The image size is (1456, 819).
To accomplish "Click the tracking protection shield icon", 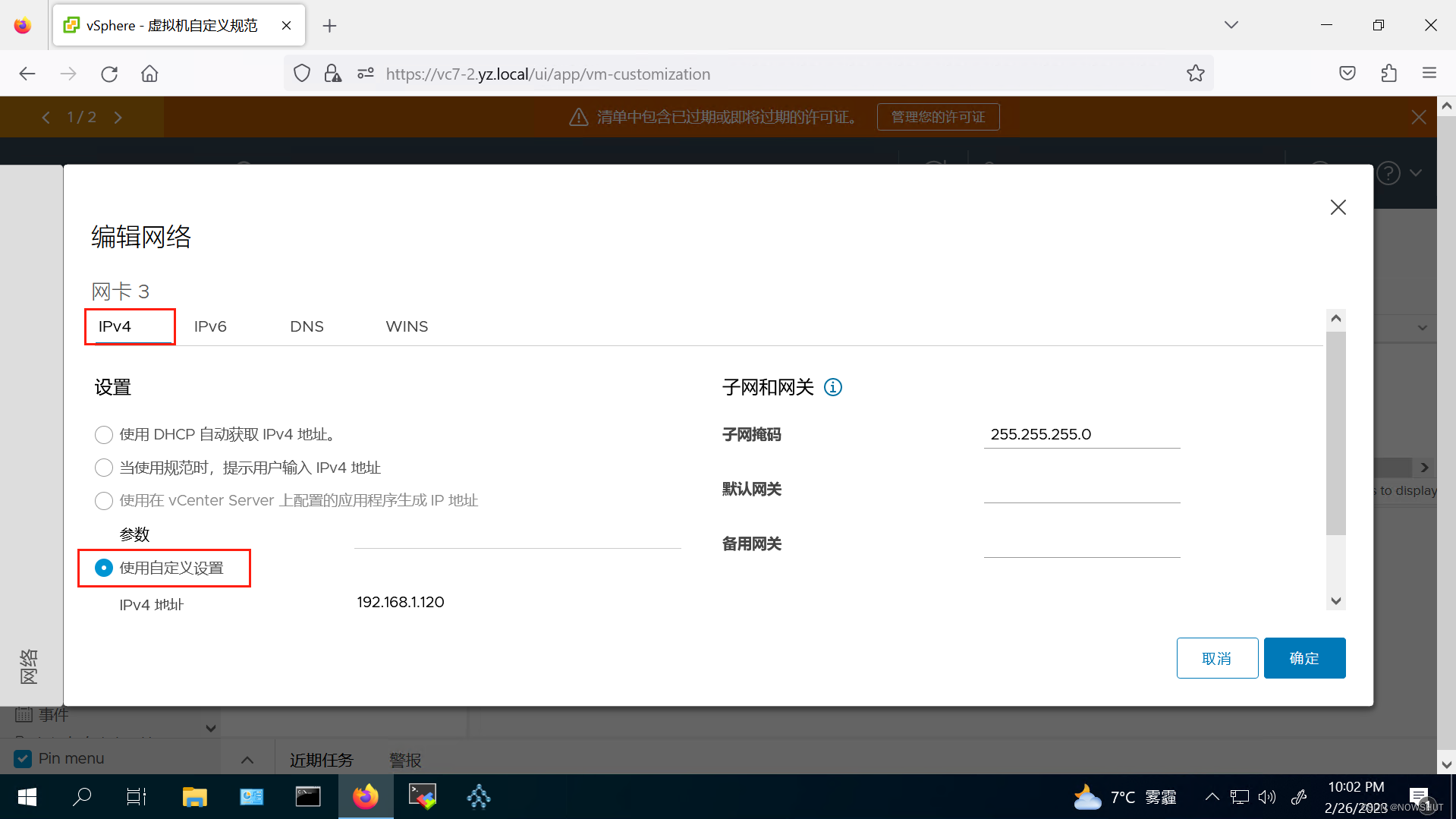I will [x=302, y=74].
